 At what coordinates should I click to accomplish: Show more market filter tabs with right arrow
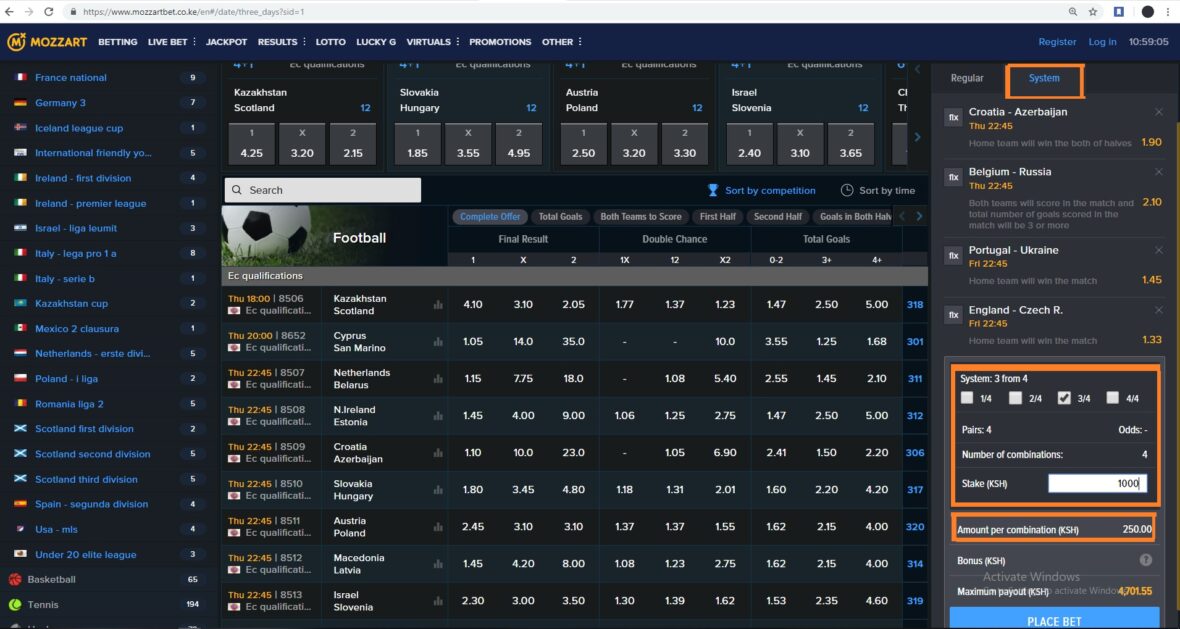(x=919, y=217)
